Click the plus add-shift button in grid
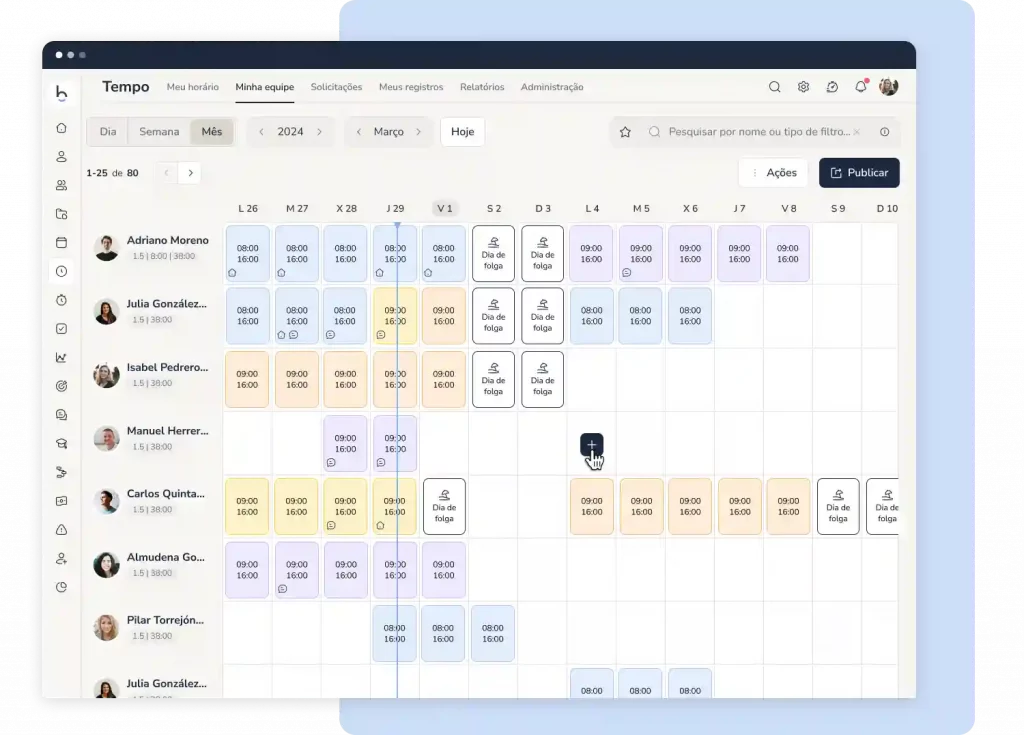This screenshot has width=1024, height=735. 591,445
